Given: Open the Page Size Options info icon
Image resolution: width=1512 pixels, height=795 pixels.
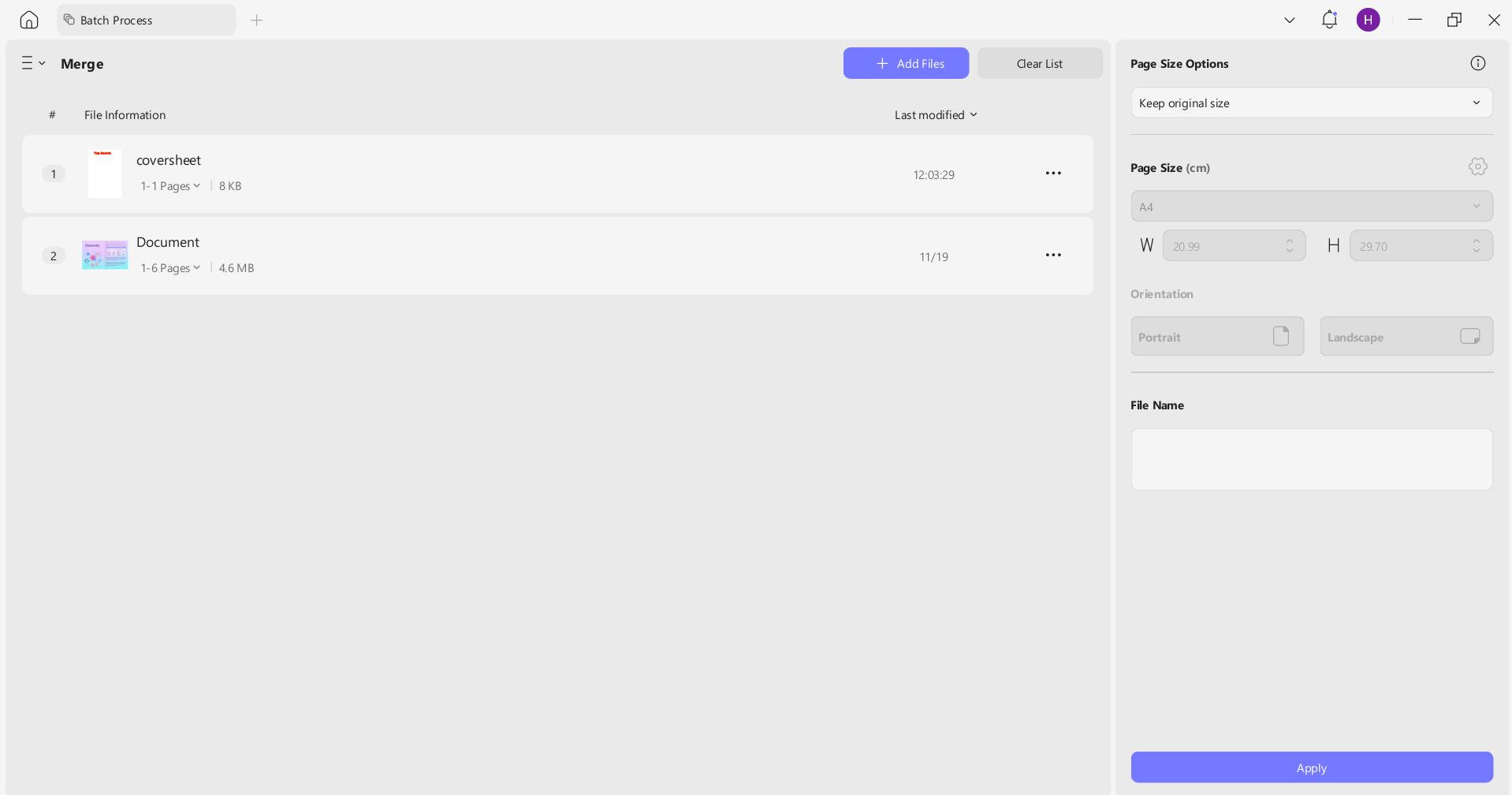Looking at the screenshot, I should [1478, 63].
